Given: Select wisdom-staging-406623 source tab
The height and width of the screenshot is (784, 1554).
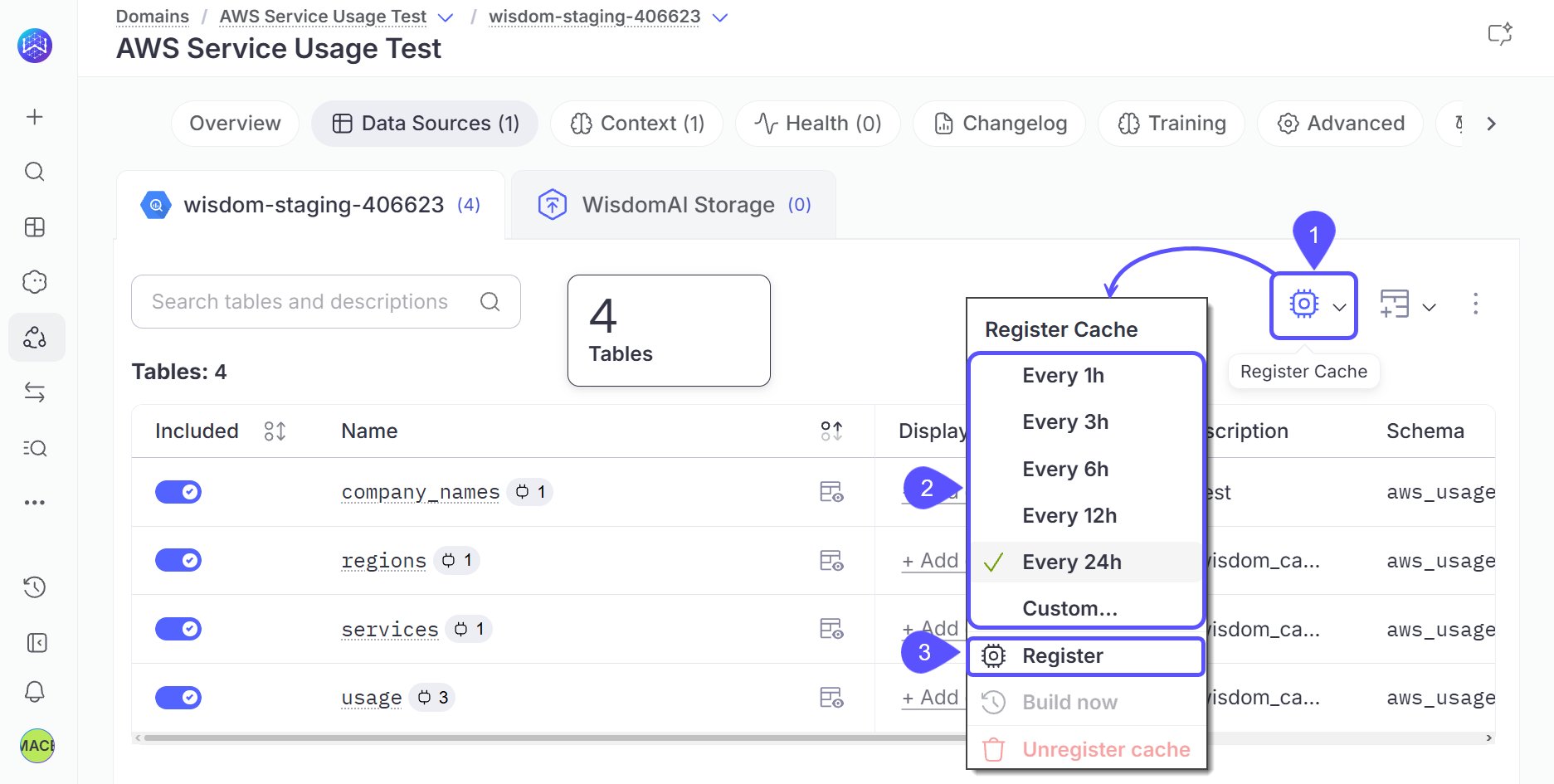Looking at the screenshot, I should tap(311, 205).
